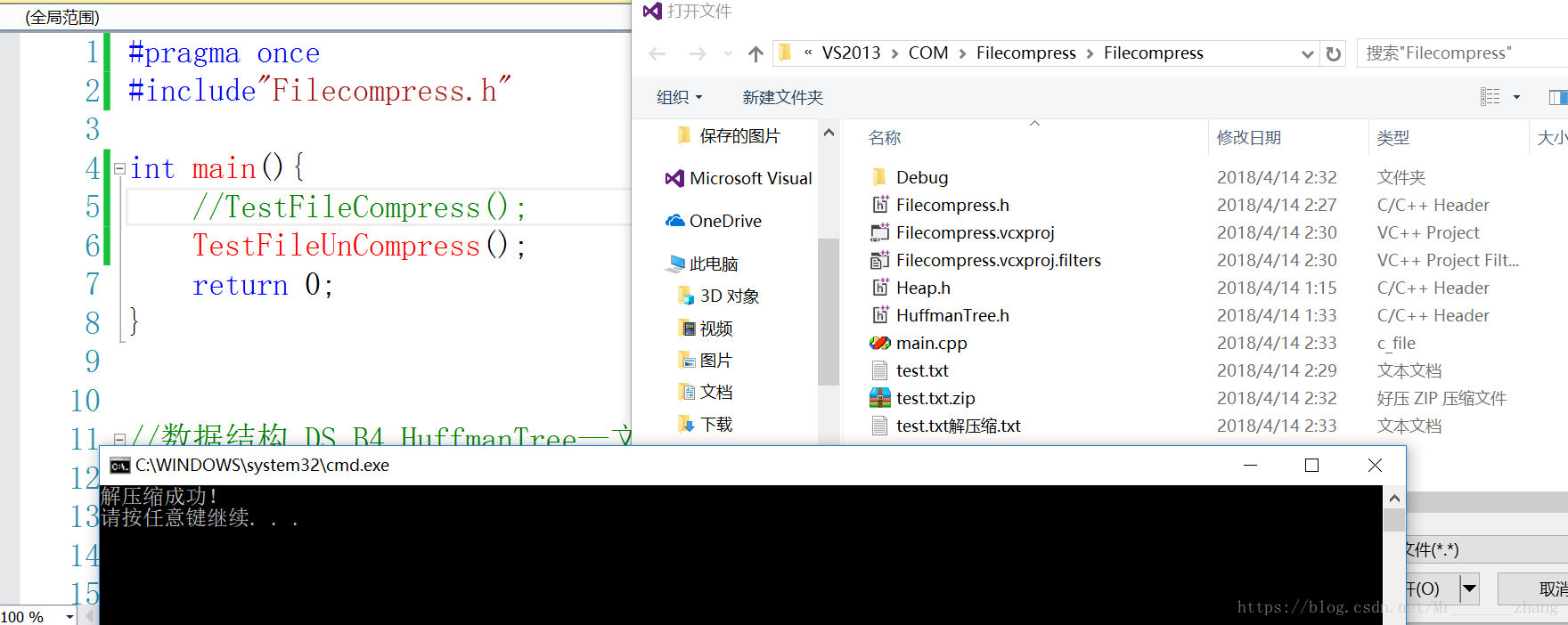
Task: Select test.txt document icon
Action: point(880,370)
